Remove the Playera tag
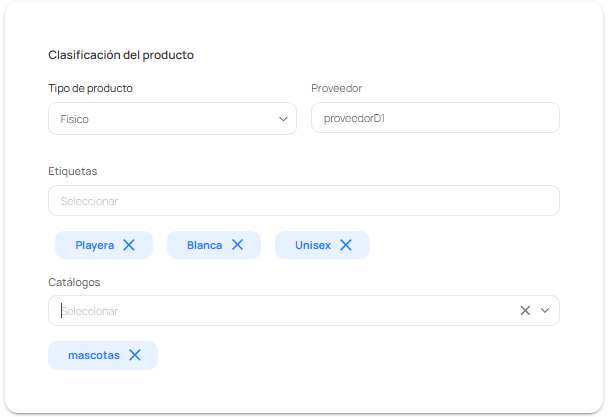This screenshot has height=417, width=608. coord(129,245)
